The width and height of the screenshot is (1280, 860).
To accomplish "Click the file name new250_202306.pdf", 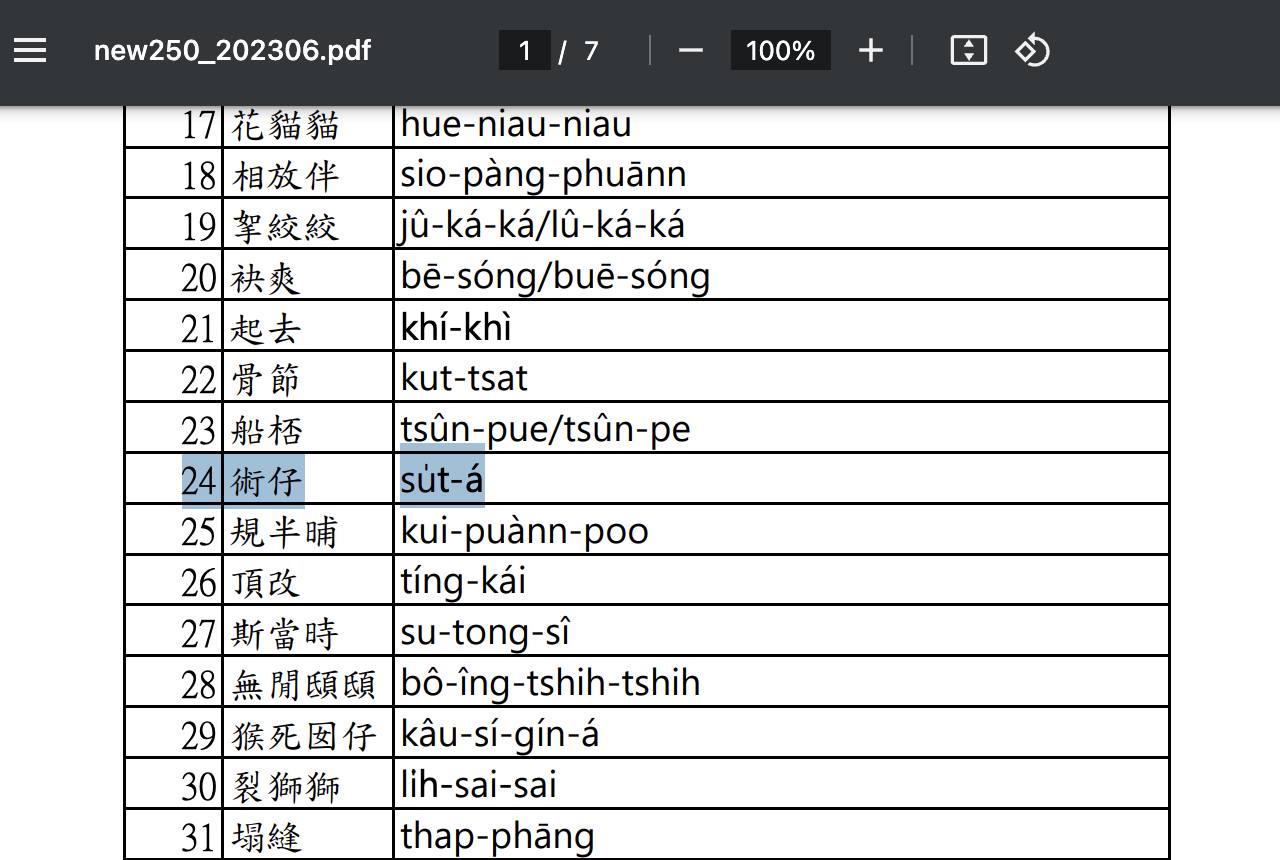I will pos(232,51).
